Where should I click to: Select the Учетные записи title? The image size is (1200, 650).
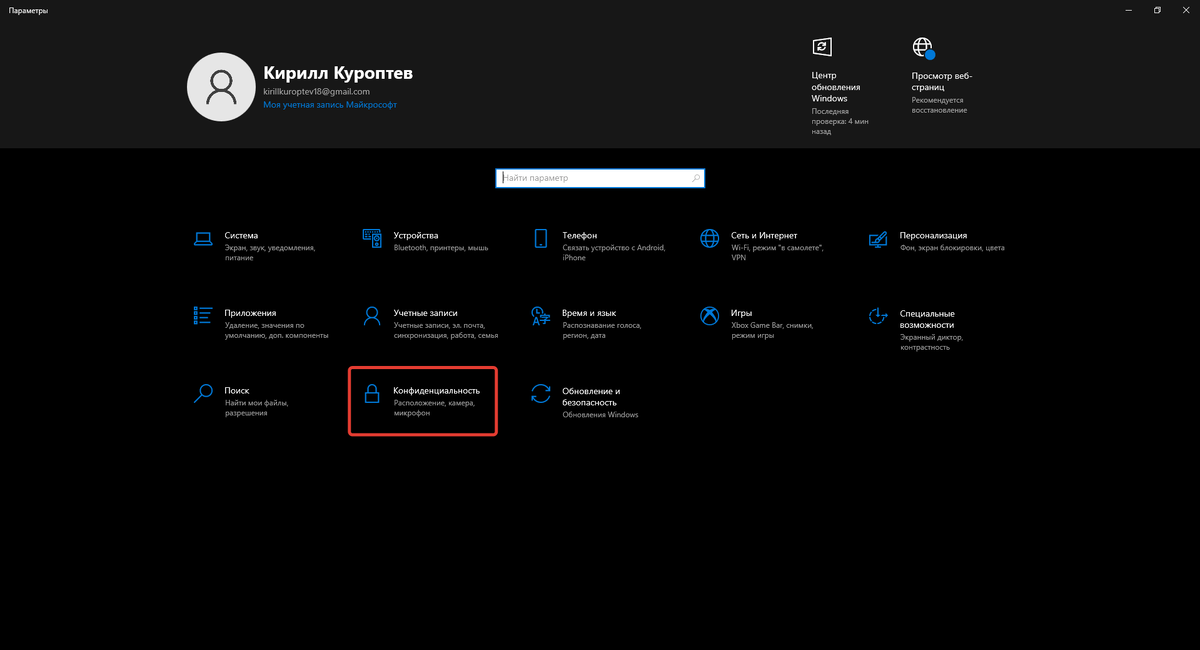[426, 313]
